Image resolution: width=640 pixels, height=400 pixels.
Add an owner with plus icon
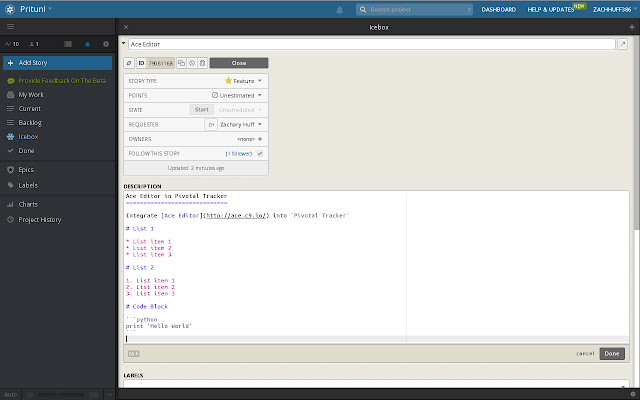point(260,139)
